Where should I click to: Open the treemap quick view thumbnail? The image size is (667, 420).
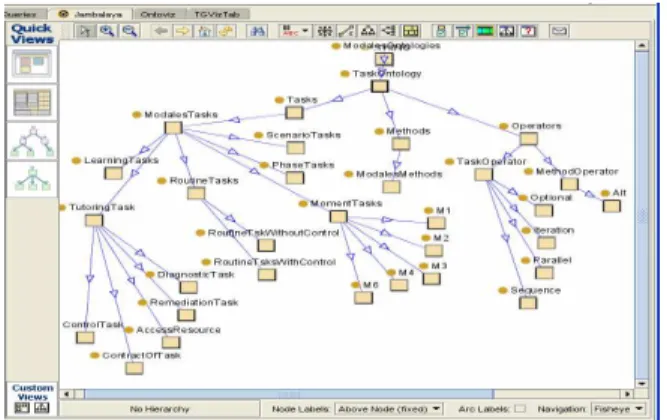[32, 103]
